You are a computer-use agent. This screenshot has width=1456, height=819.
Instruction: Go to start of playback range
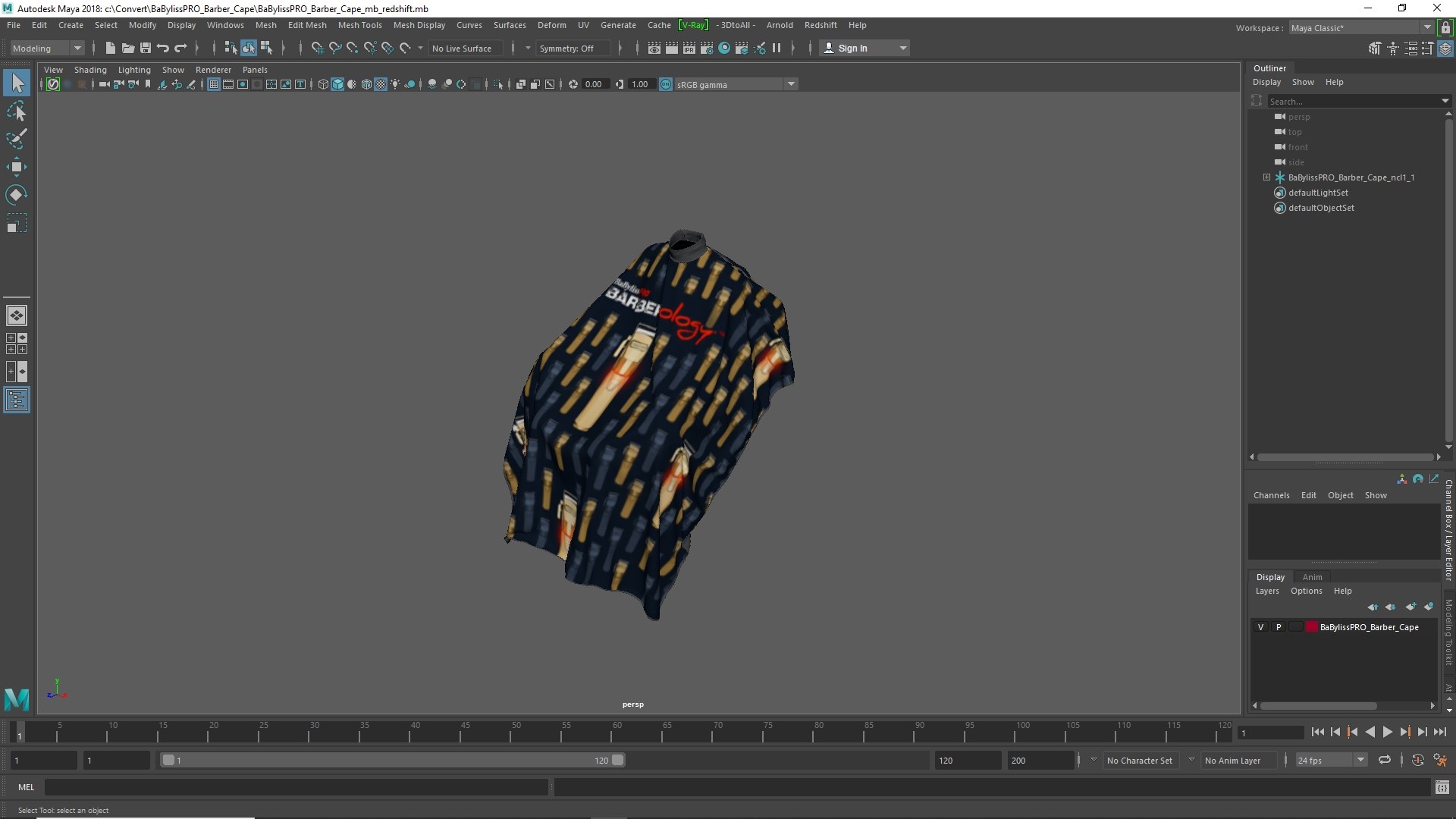(1317, 732)
